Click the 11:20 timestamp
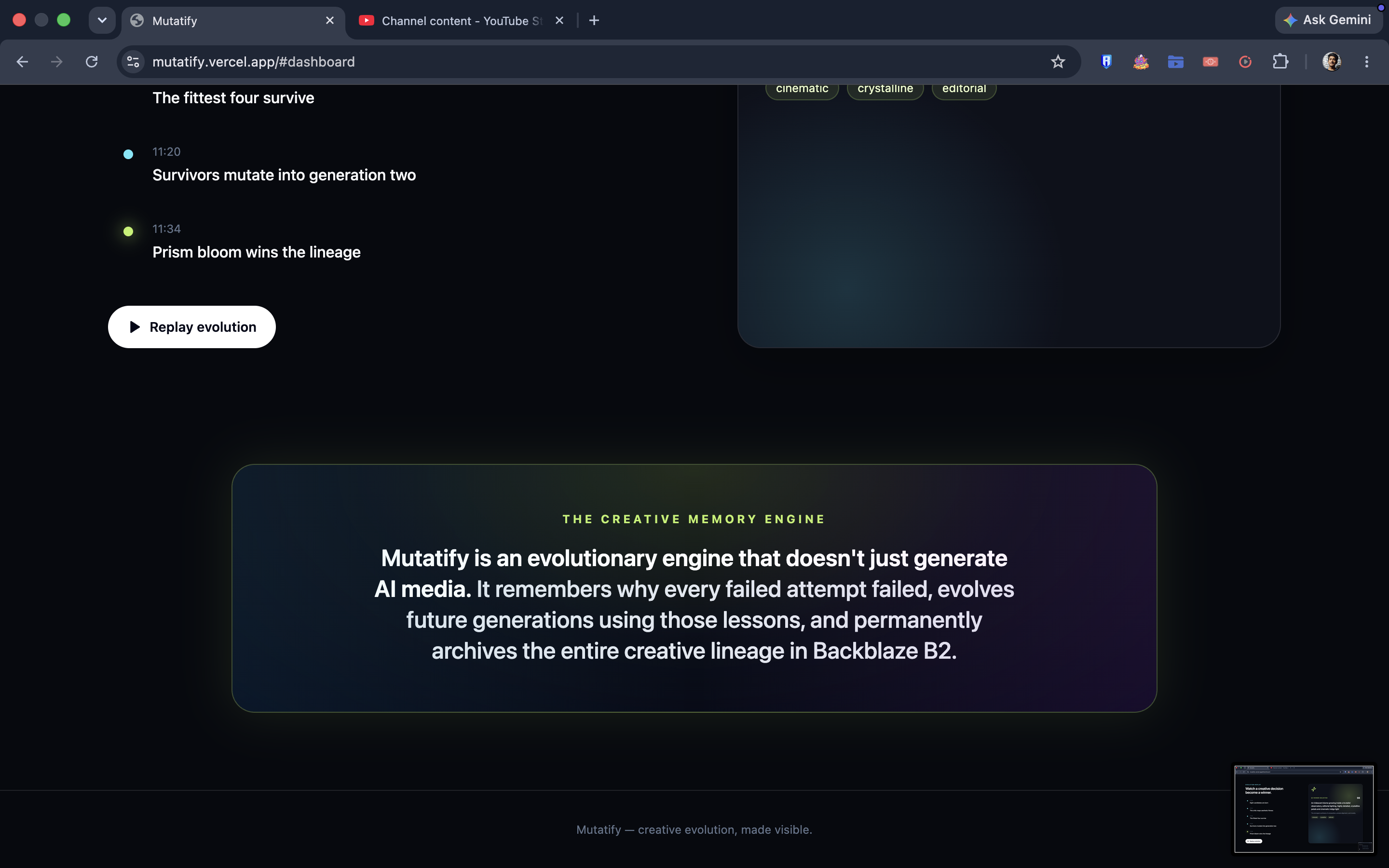 click(x=166, y=151)
